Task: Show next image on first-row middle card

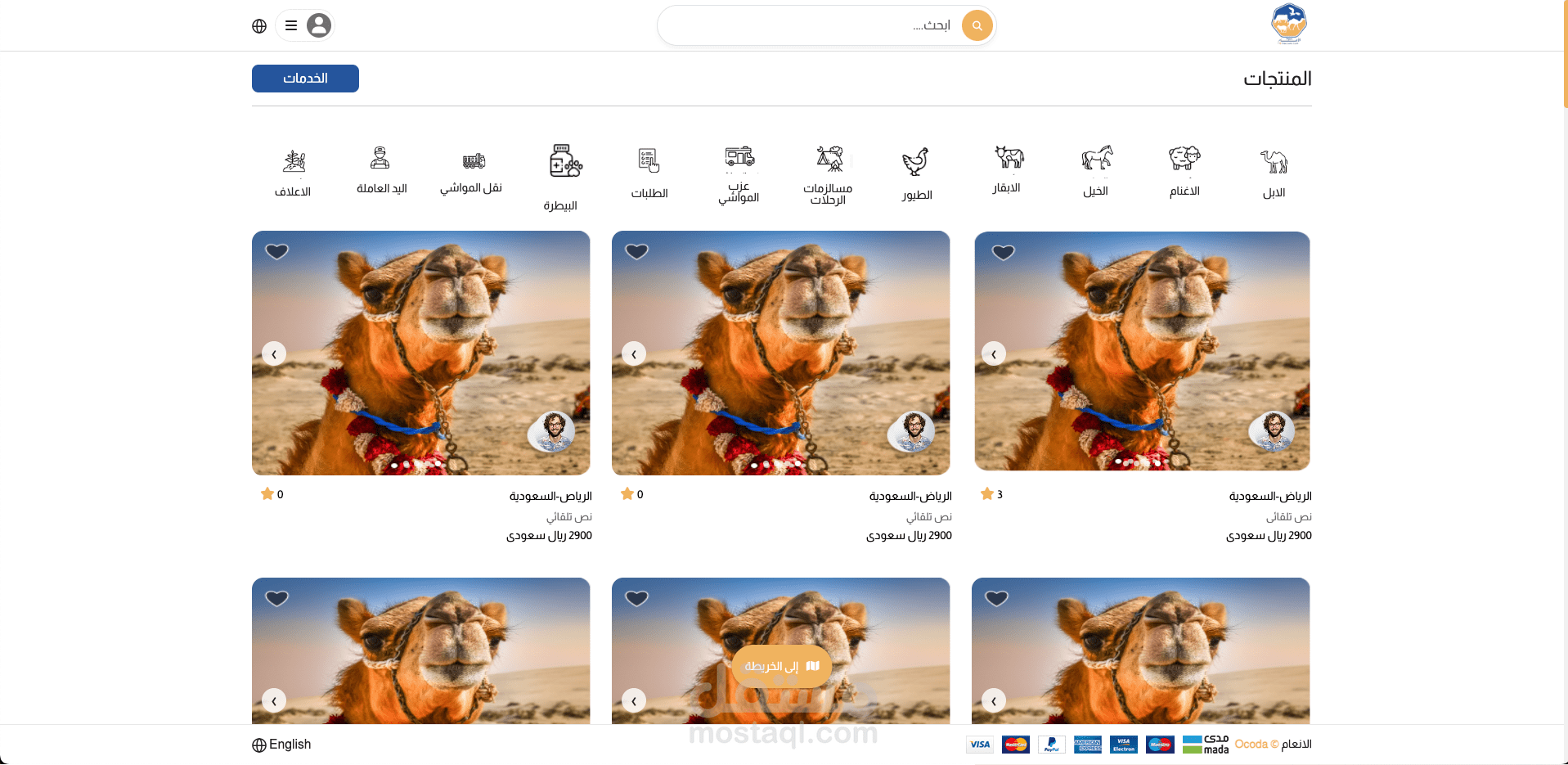Action: (634, 353)
